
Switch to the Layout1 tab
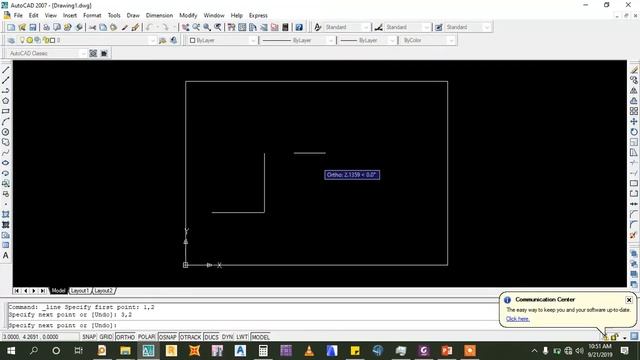(80, 291)
